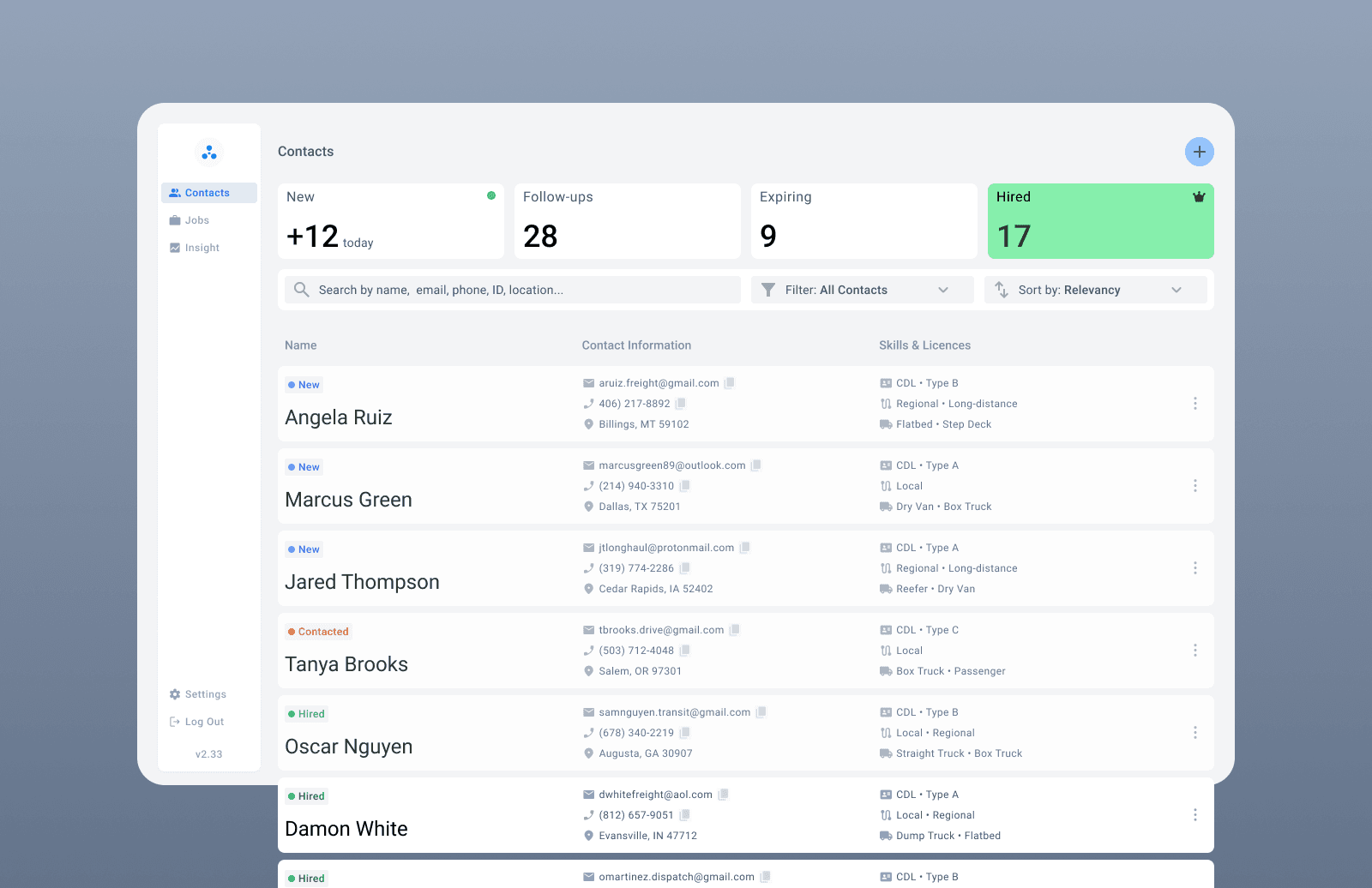Go to Contacts in the sidebar
Screen dimensions: 1372x888
(209, 193)
